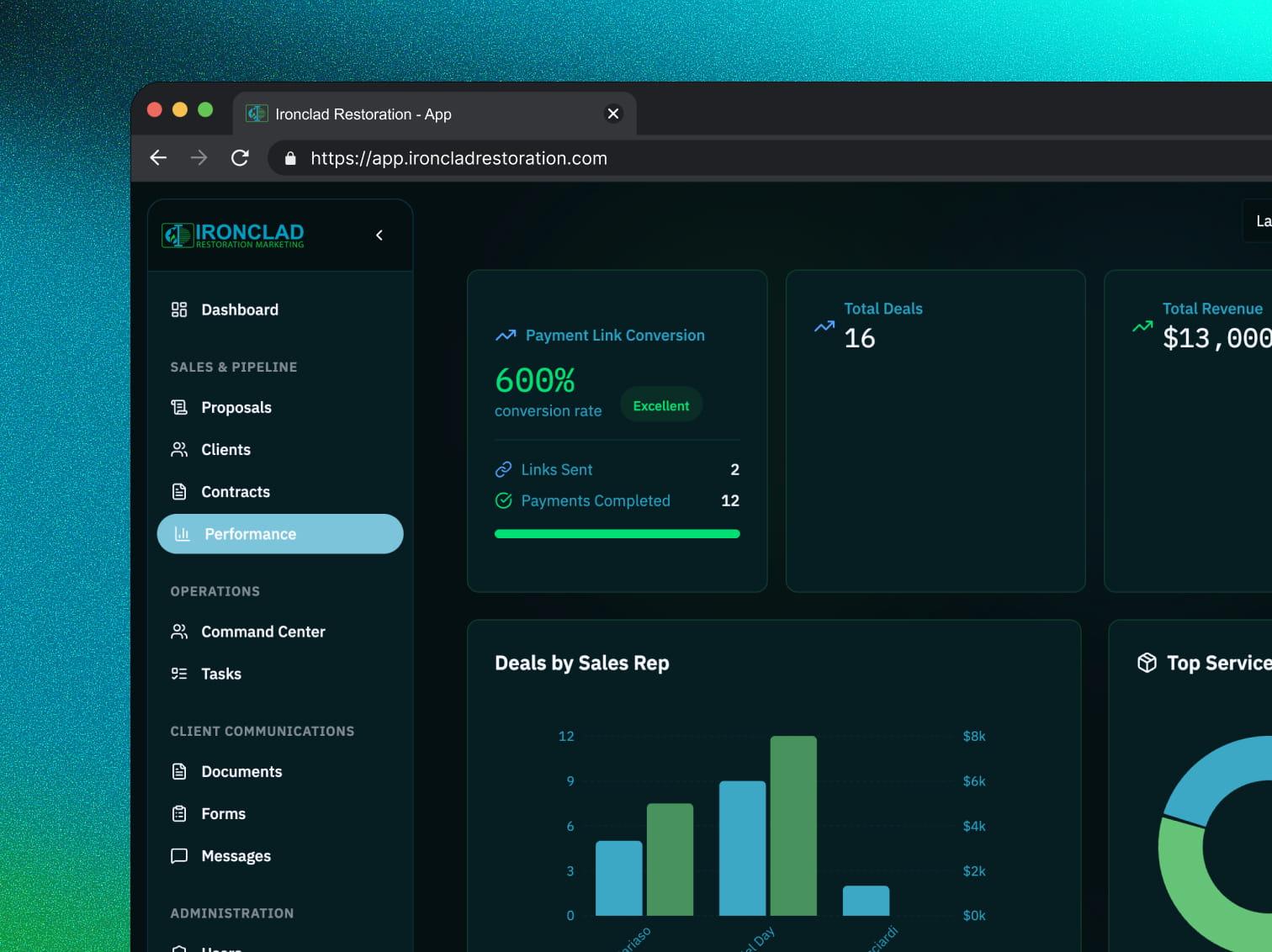Open Proposals in the sidebar
The image size is (1272, 952).
tap(280, 407)
